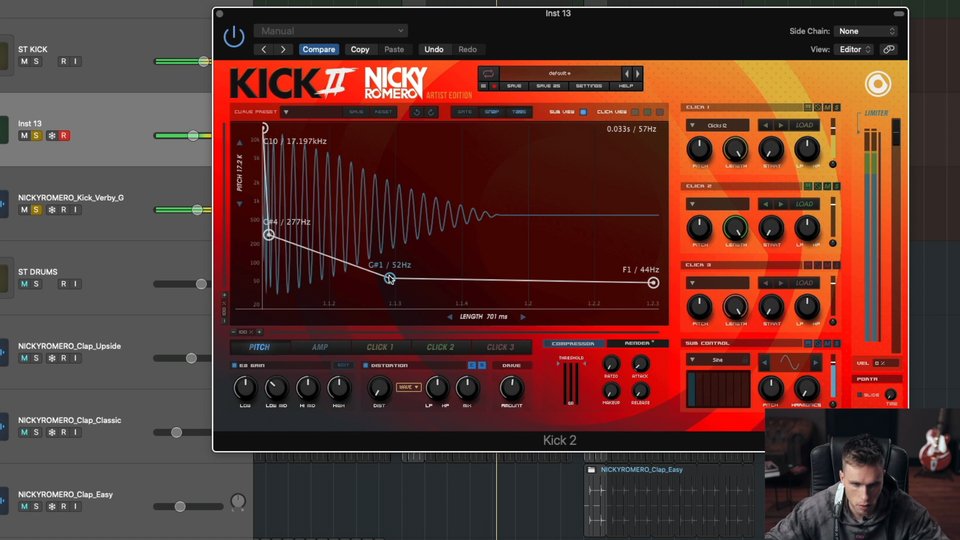Screen dimensions: 960x540
Task: Click the C#4 / 277Hz curve node
Action: click(269, 235)
